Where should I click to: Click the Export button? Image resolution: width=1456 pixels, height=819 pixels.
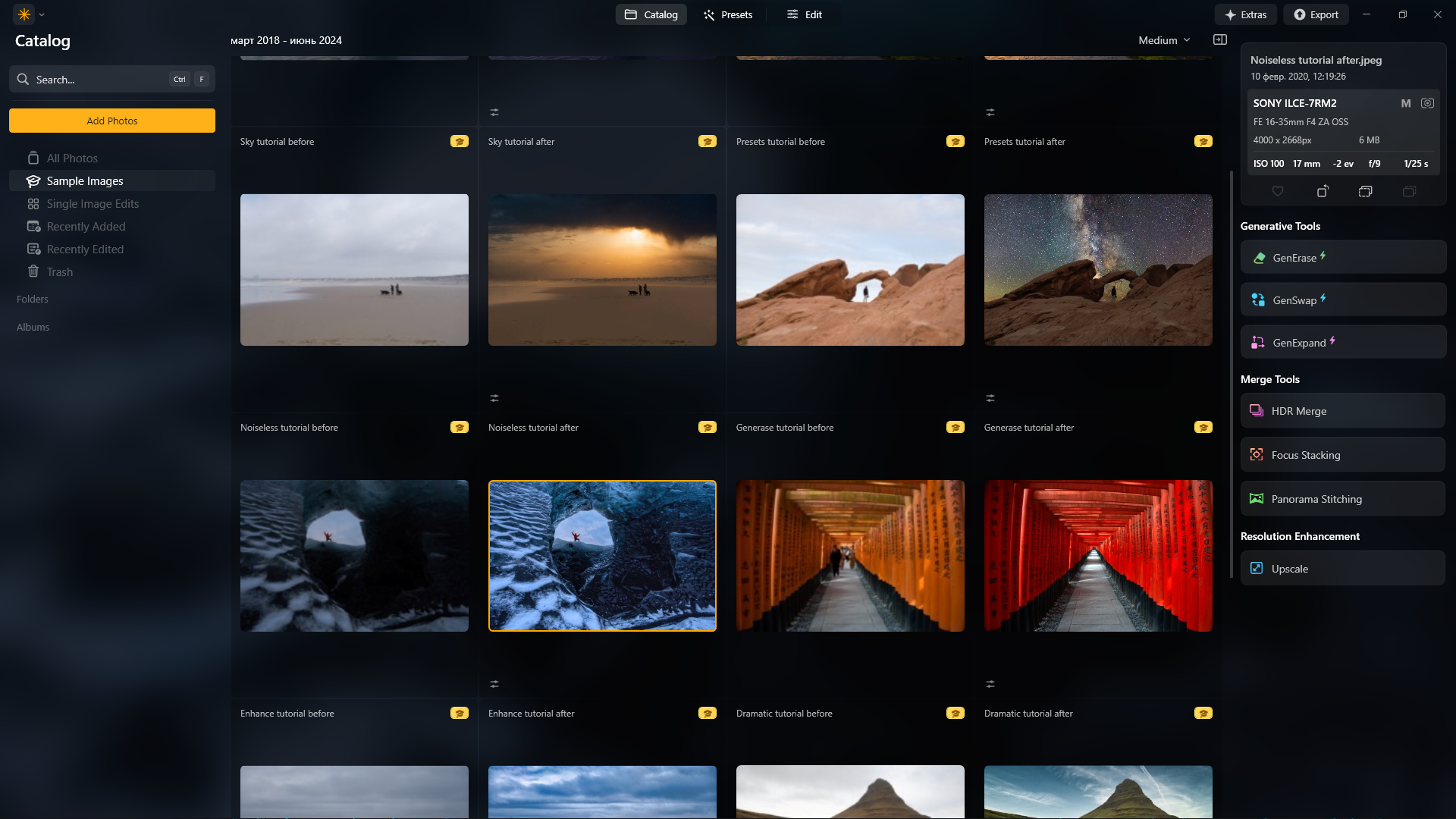click(1316, 14)
